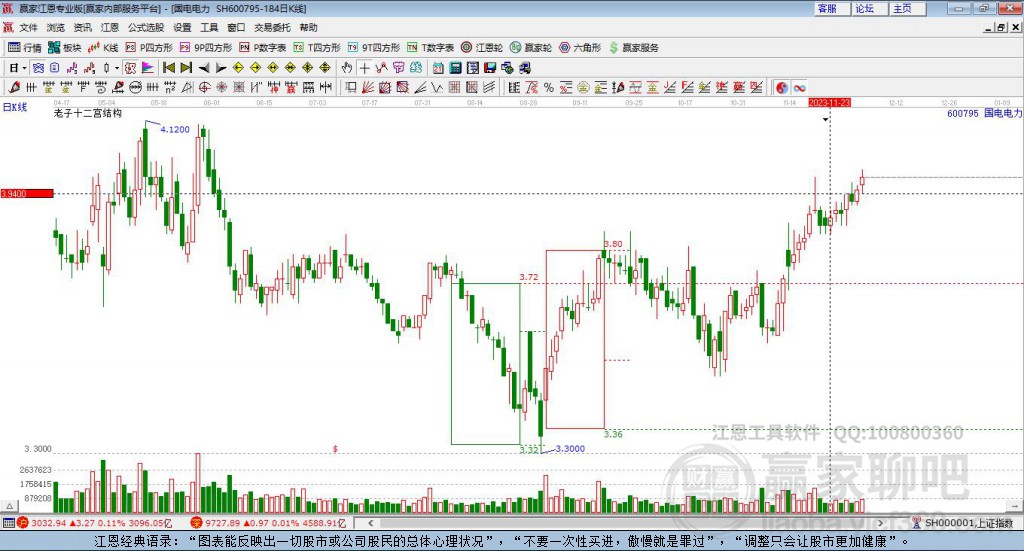
Task: Click the 客服 button in title bar
Action: 832,8
